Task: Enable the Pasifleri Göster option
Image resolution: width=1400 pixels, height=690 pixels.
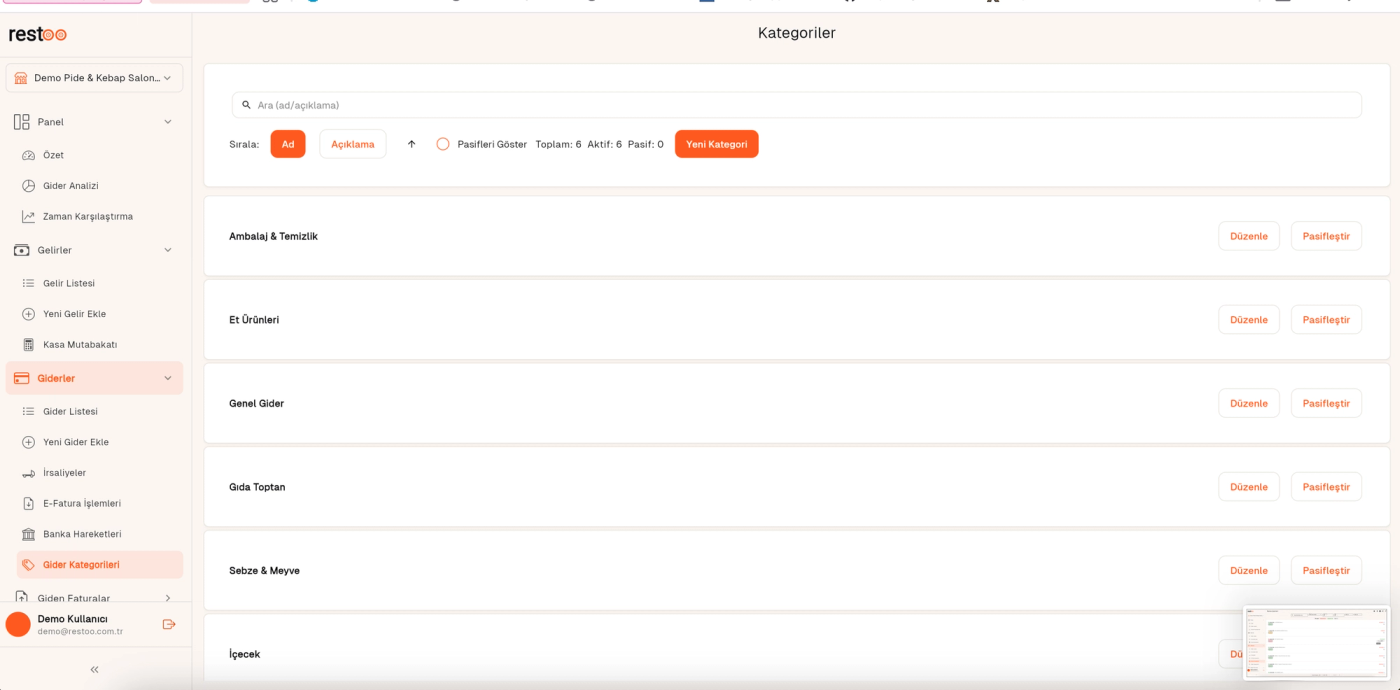Action: coord(443,144)
